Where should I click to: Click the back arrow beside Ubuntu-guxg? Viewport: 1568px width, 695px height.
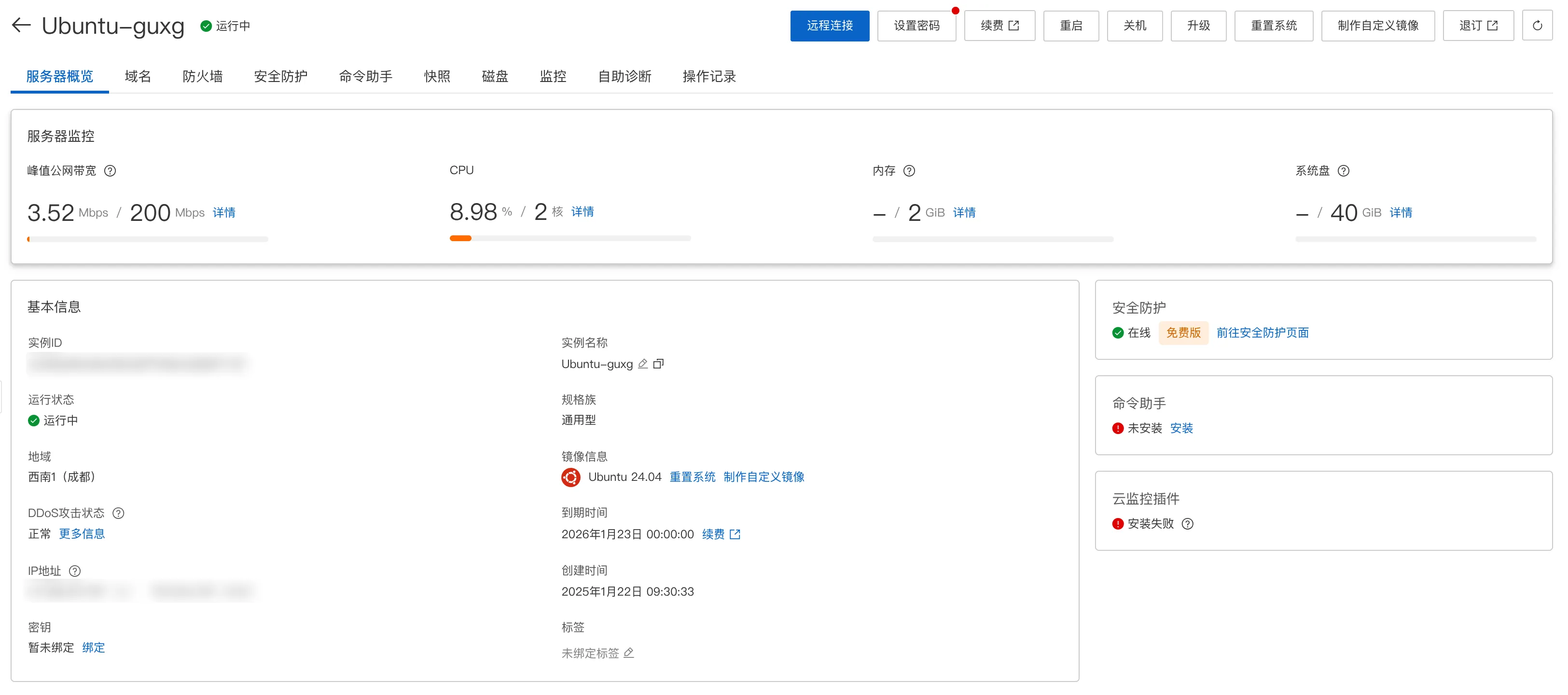click(x=21, y=25)
